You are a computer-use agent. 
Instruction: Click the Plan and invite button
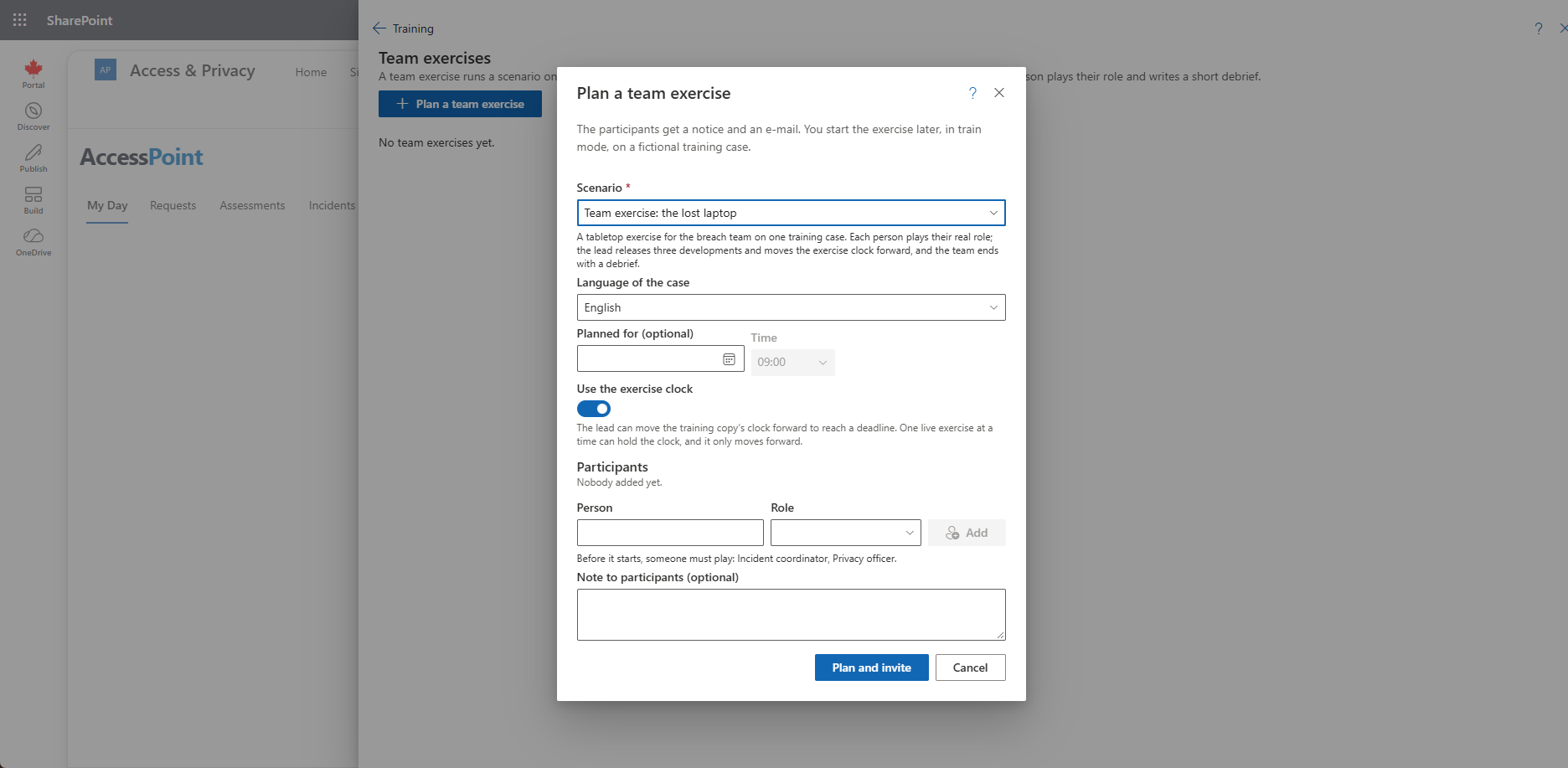click(872, 667)
